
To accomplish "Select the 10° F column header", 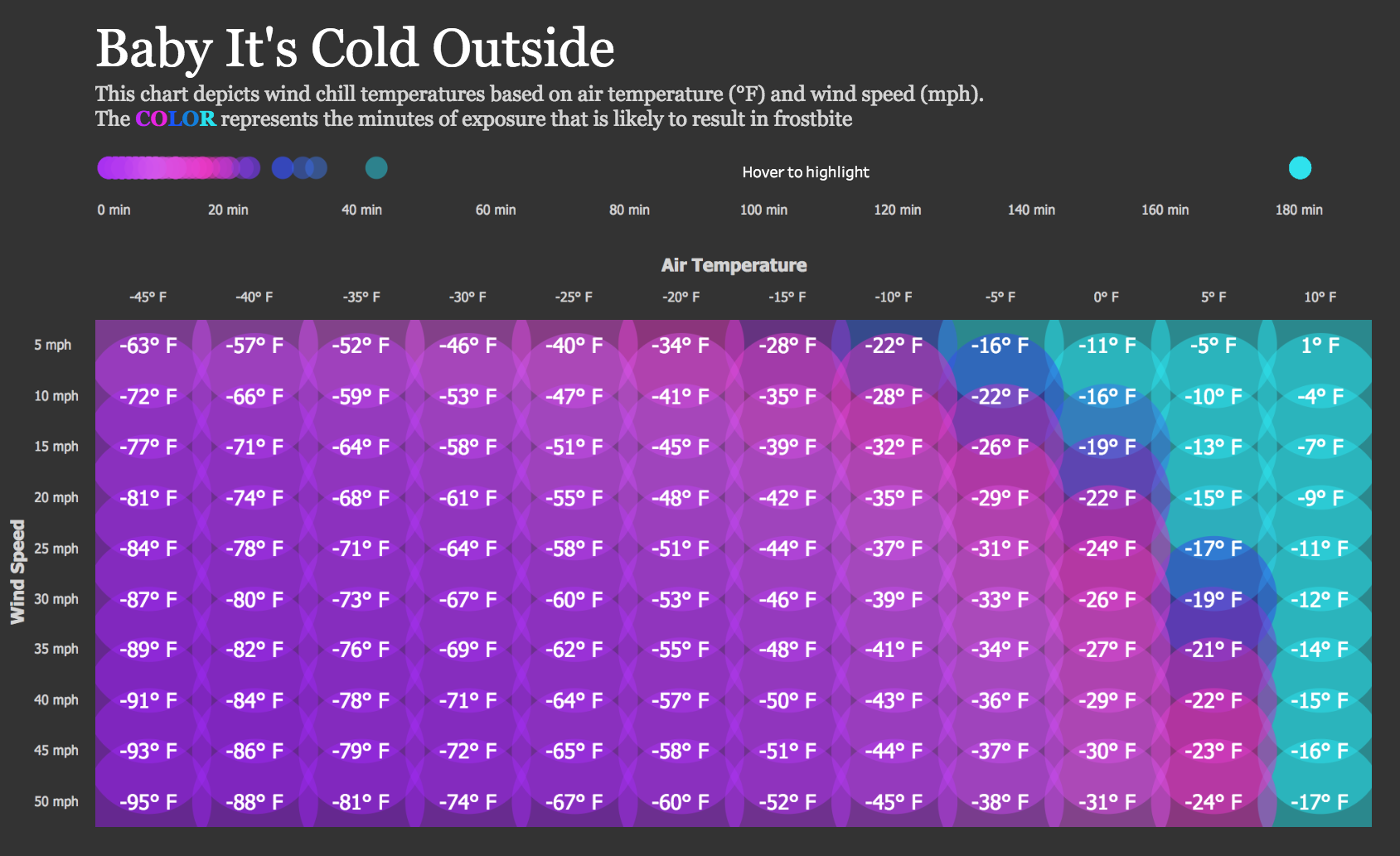I will click(x=1320, y=297).
